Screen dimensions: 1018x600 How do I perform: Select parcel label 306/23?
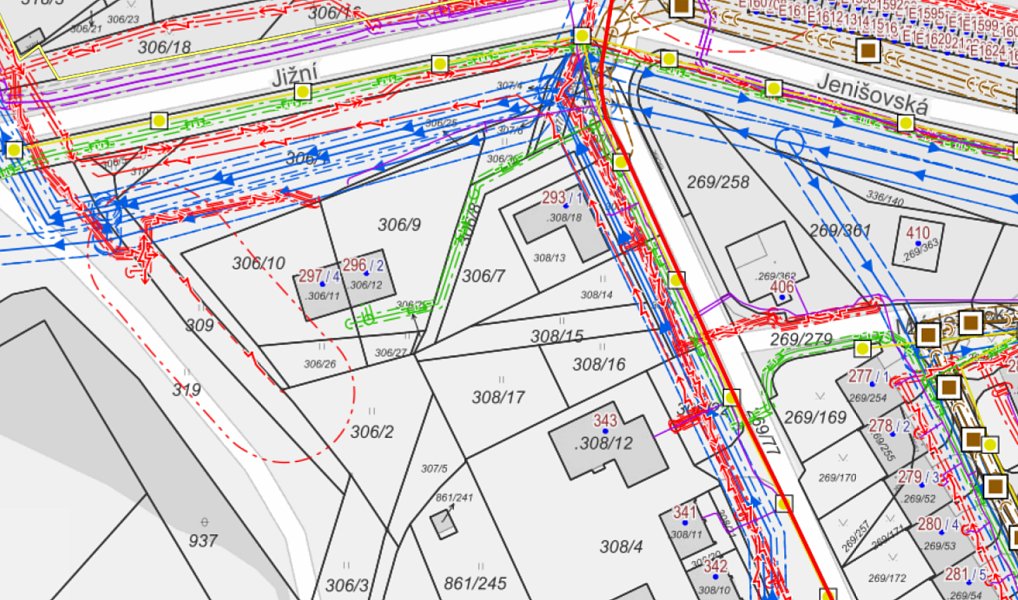pos(123,19)
